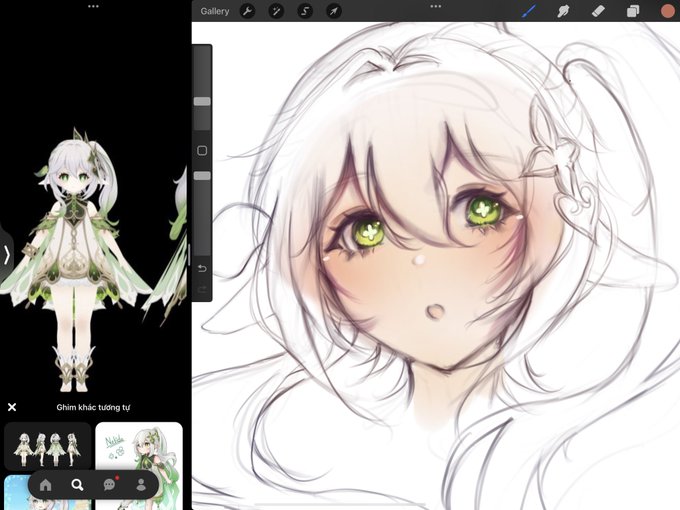Open the Pinterest Search tab

(77, 485)
